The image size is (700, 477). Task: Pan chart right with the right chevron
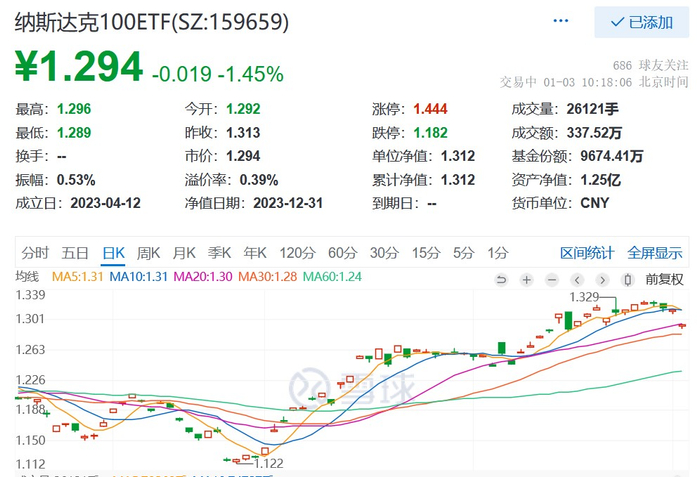click(x=603, y=280)
